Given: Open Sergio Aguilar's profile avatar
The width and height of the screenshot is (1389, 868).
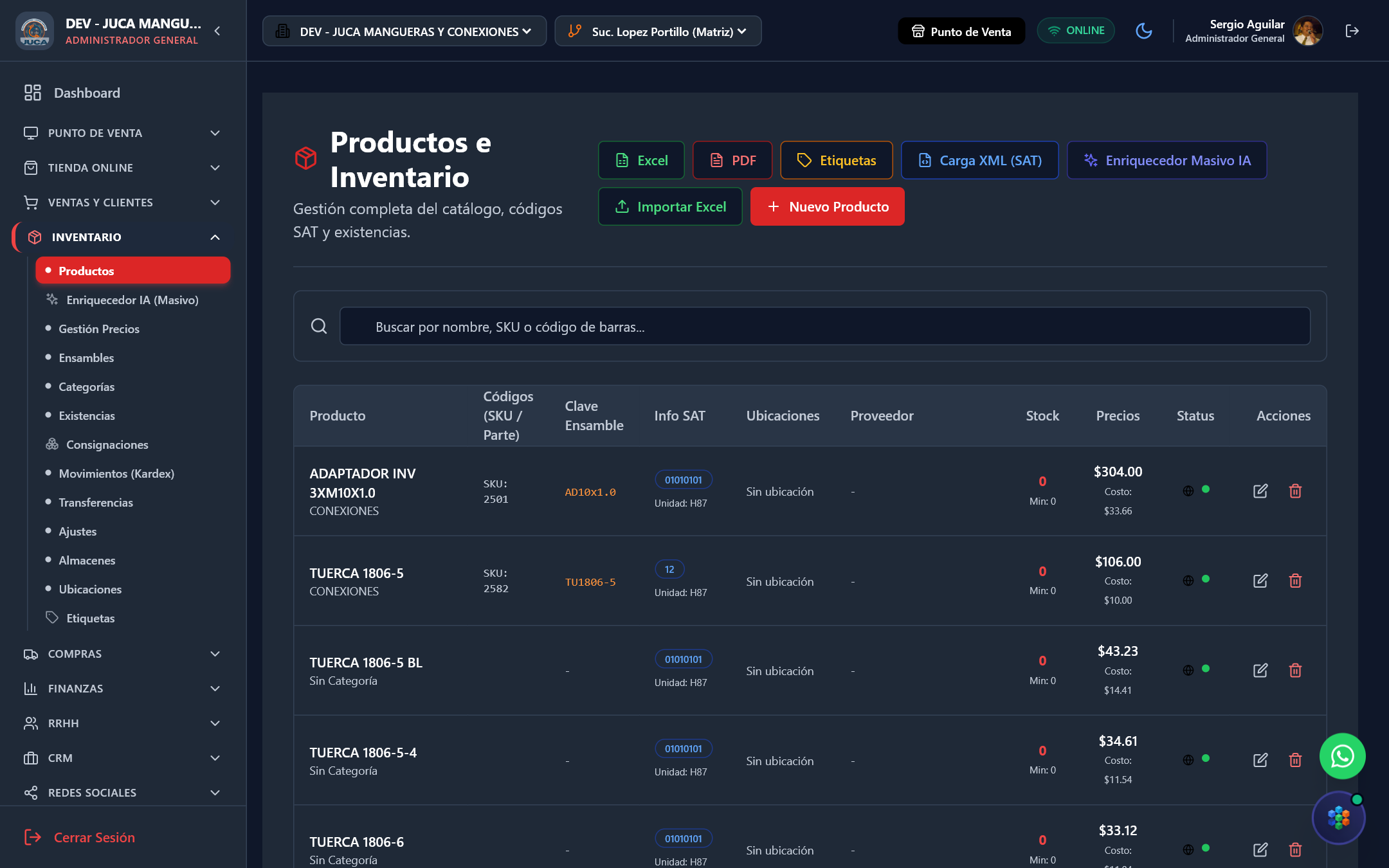Looking at the screenshot, I should point(1307,31).
